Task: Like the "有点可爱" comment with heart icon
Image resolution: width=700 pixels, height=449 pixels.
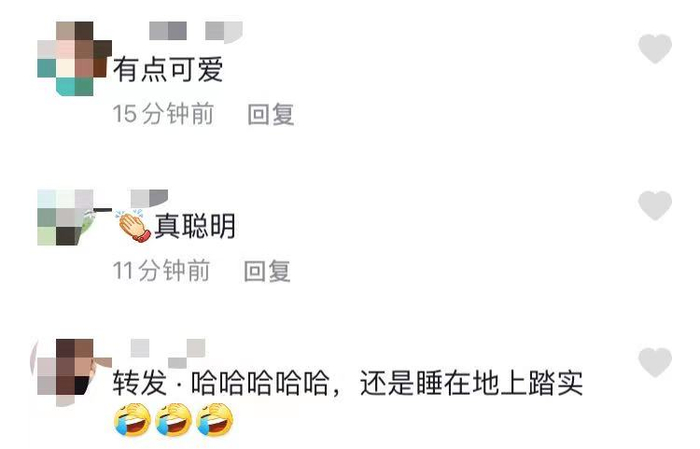Action: 655,48
